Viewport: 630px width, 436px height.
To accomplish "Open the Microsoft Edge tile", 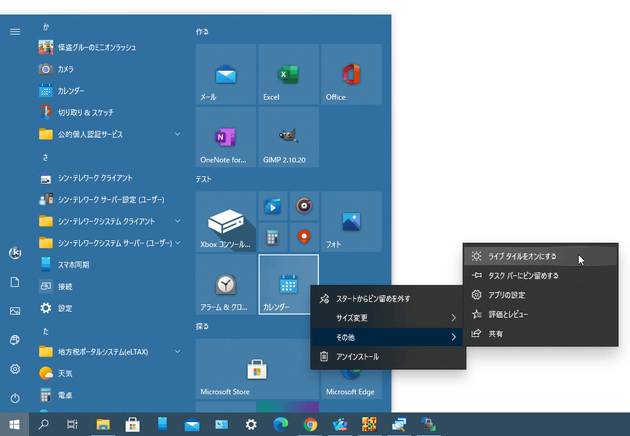I will point(351,384).
